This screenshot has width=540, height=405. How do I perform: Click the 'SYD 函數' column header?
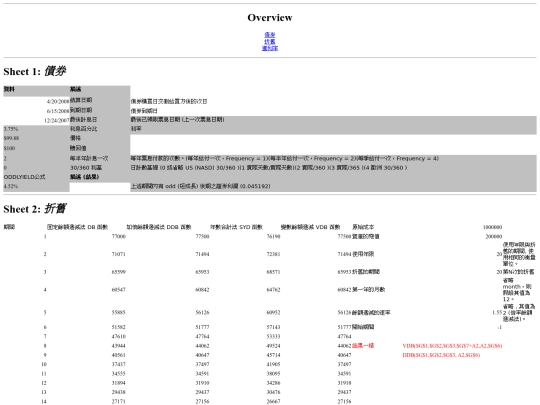(236, 227)
